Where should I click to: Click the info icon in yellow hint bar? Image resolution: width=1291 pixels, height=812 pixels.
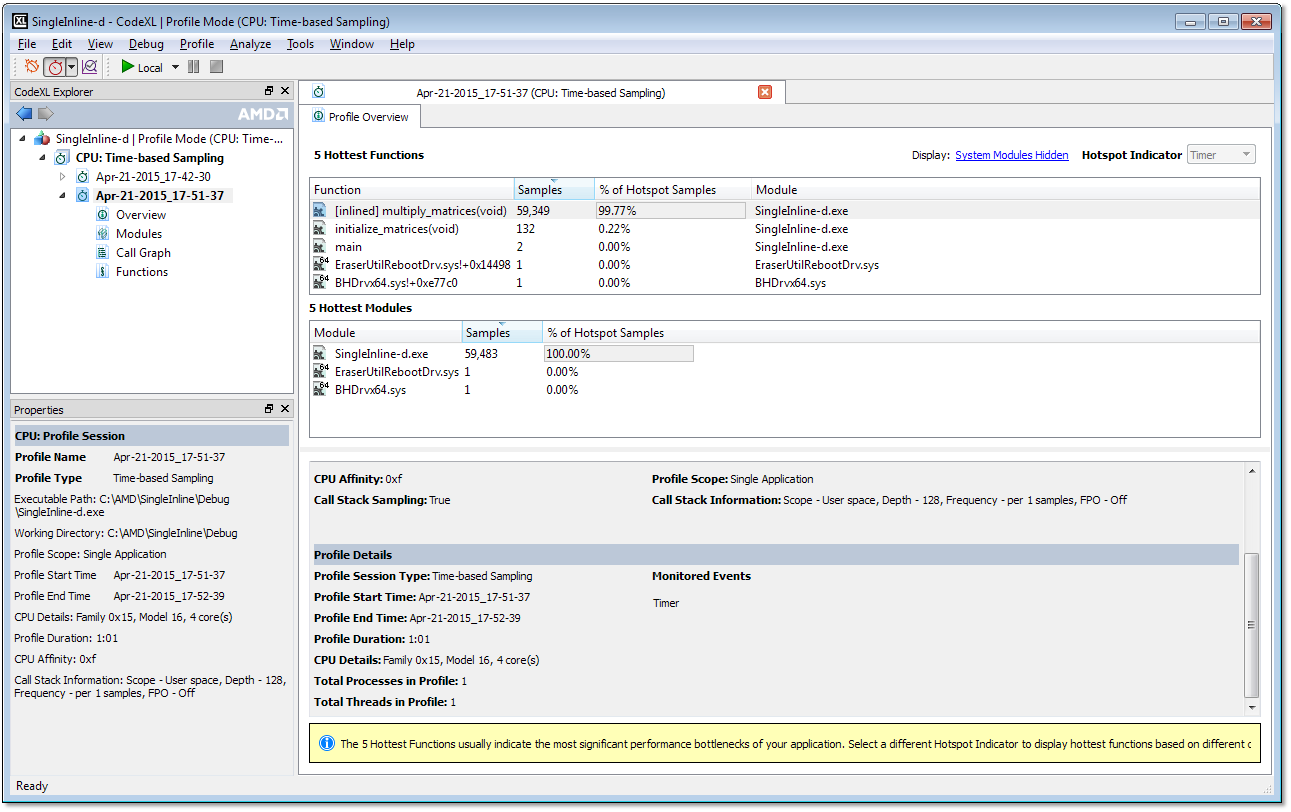(326, 743)
